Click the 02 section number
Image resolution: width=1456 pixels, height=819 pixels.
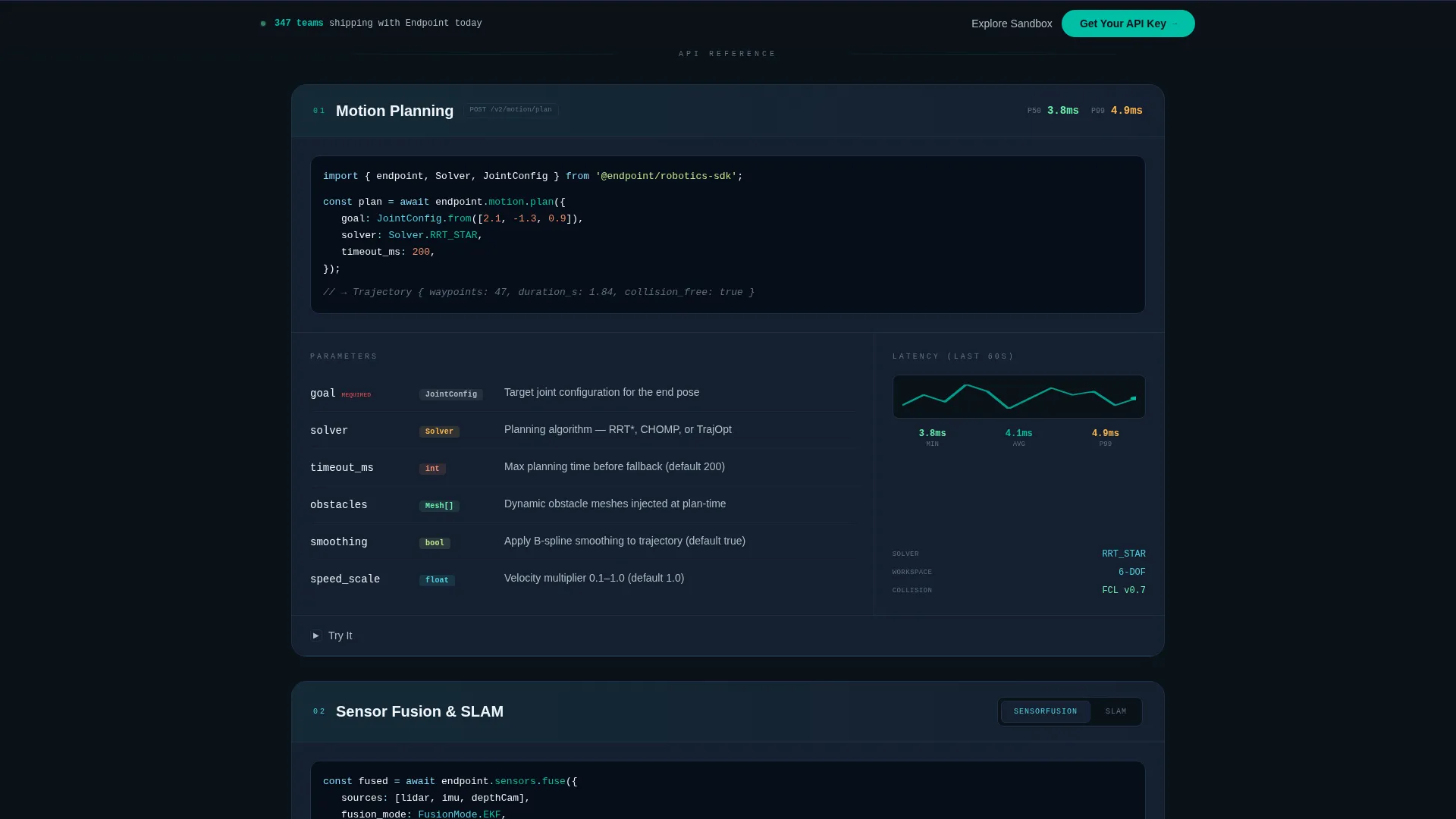[318, 712]
